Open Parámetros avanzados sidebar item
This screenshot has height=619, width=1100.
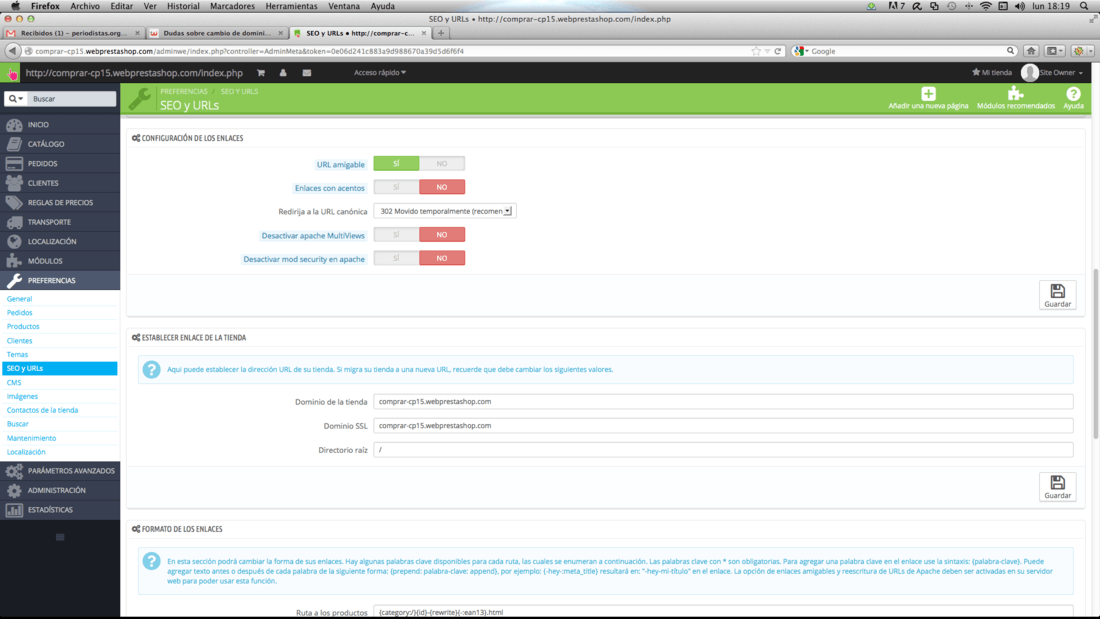(60, 471)
